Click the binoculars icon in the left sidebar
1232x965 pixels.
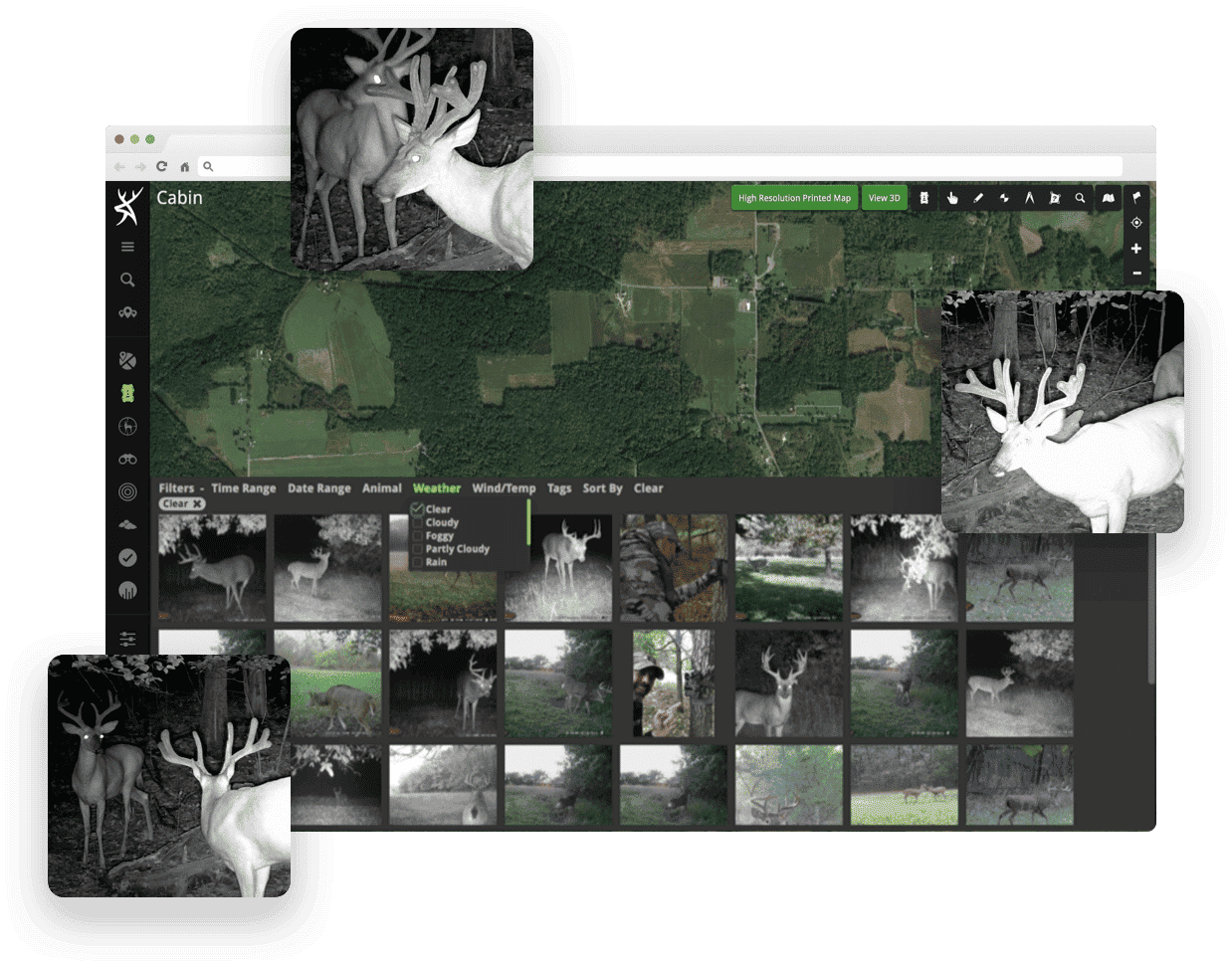(127, 460)
